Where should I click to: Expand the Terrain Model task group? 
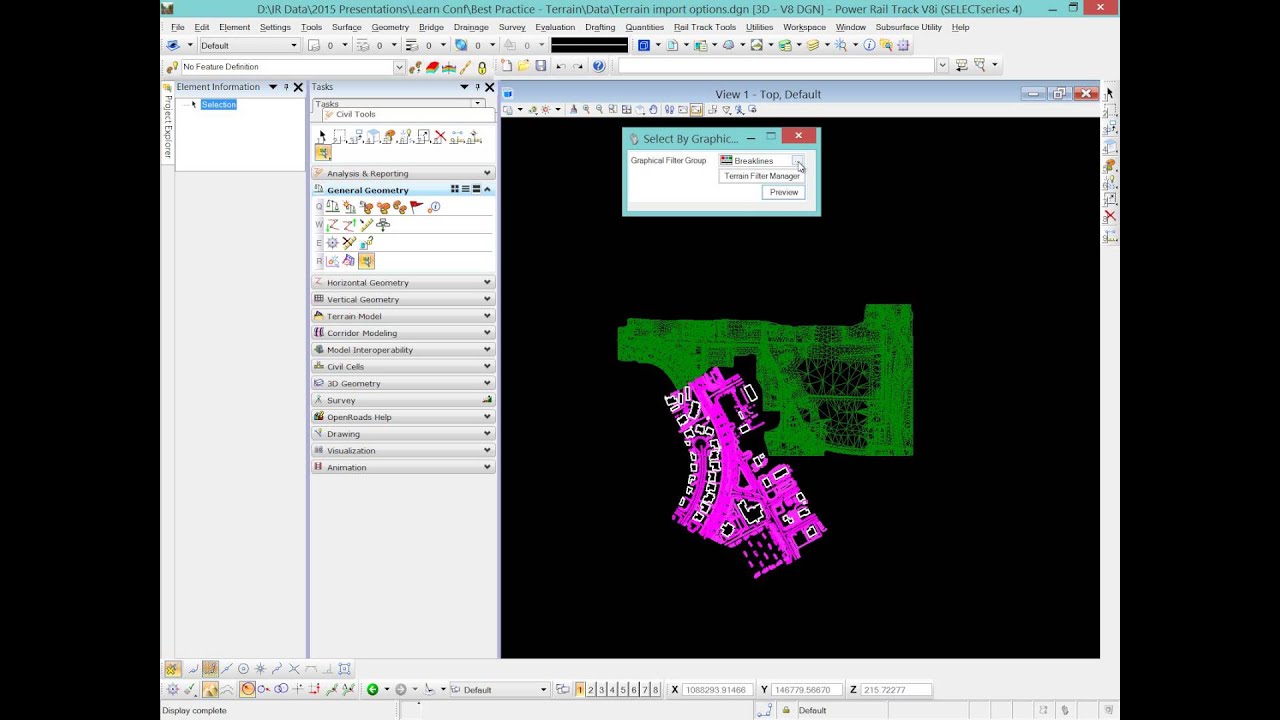coord(403,316)
